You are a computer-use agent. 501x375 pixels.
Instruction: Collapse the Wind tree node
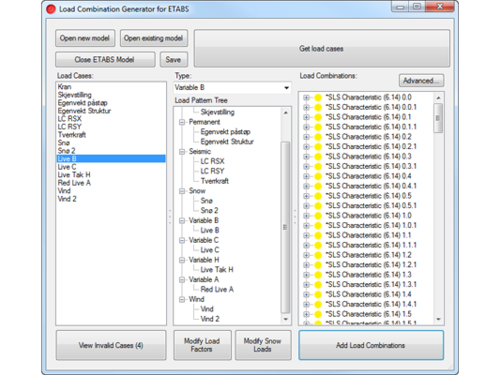182,299
